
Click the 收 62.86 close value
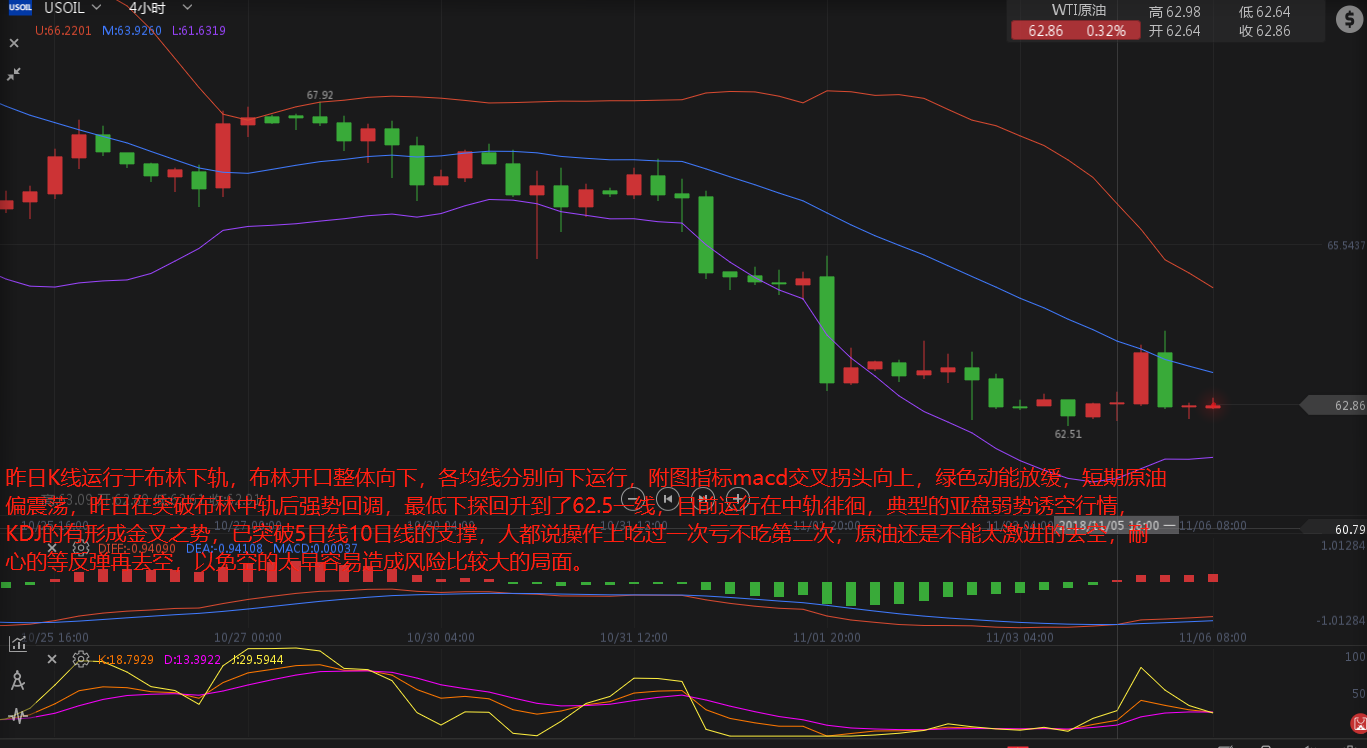pos(1264,31)
